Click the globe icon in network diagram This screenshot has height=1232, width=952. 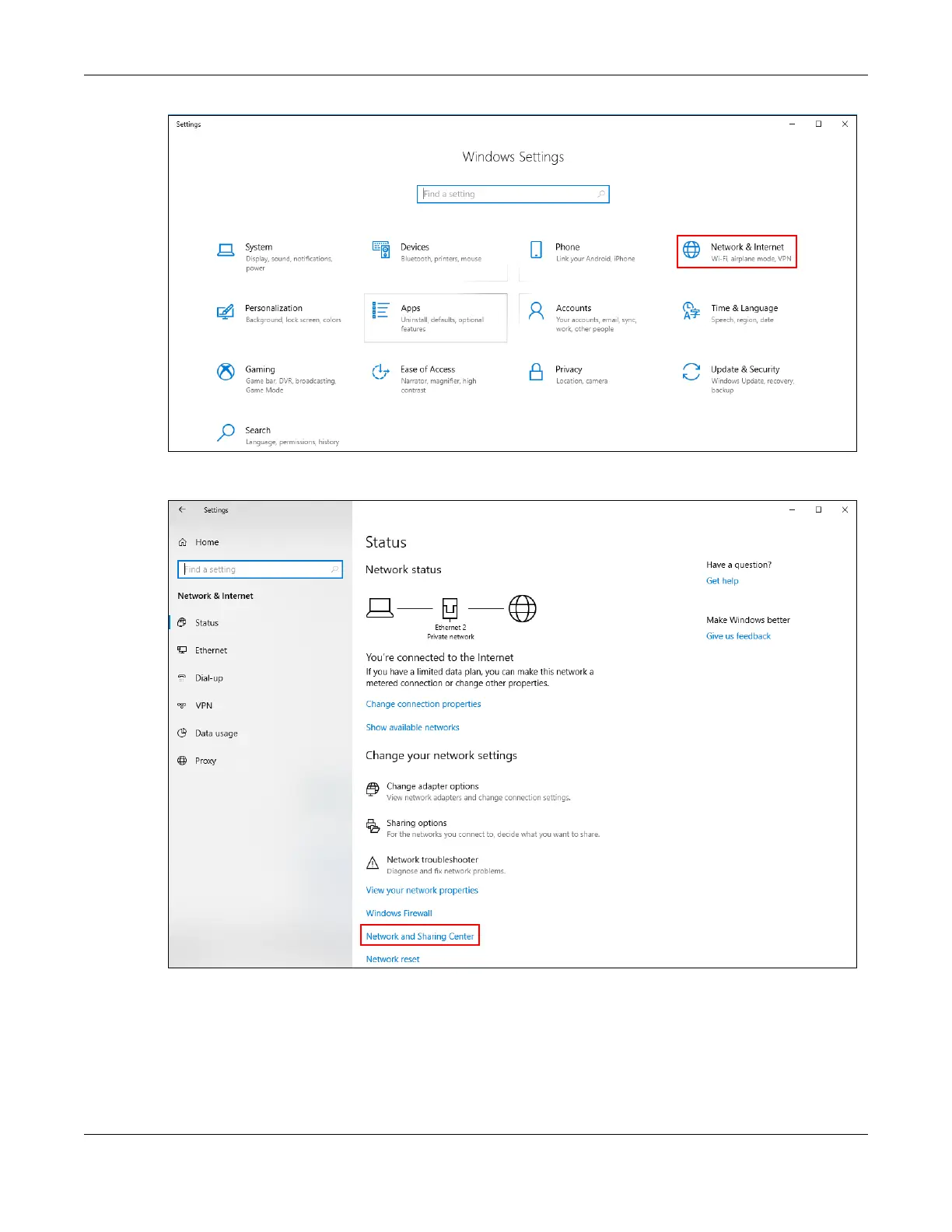pos(523,608)
